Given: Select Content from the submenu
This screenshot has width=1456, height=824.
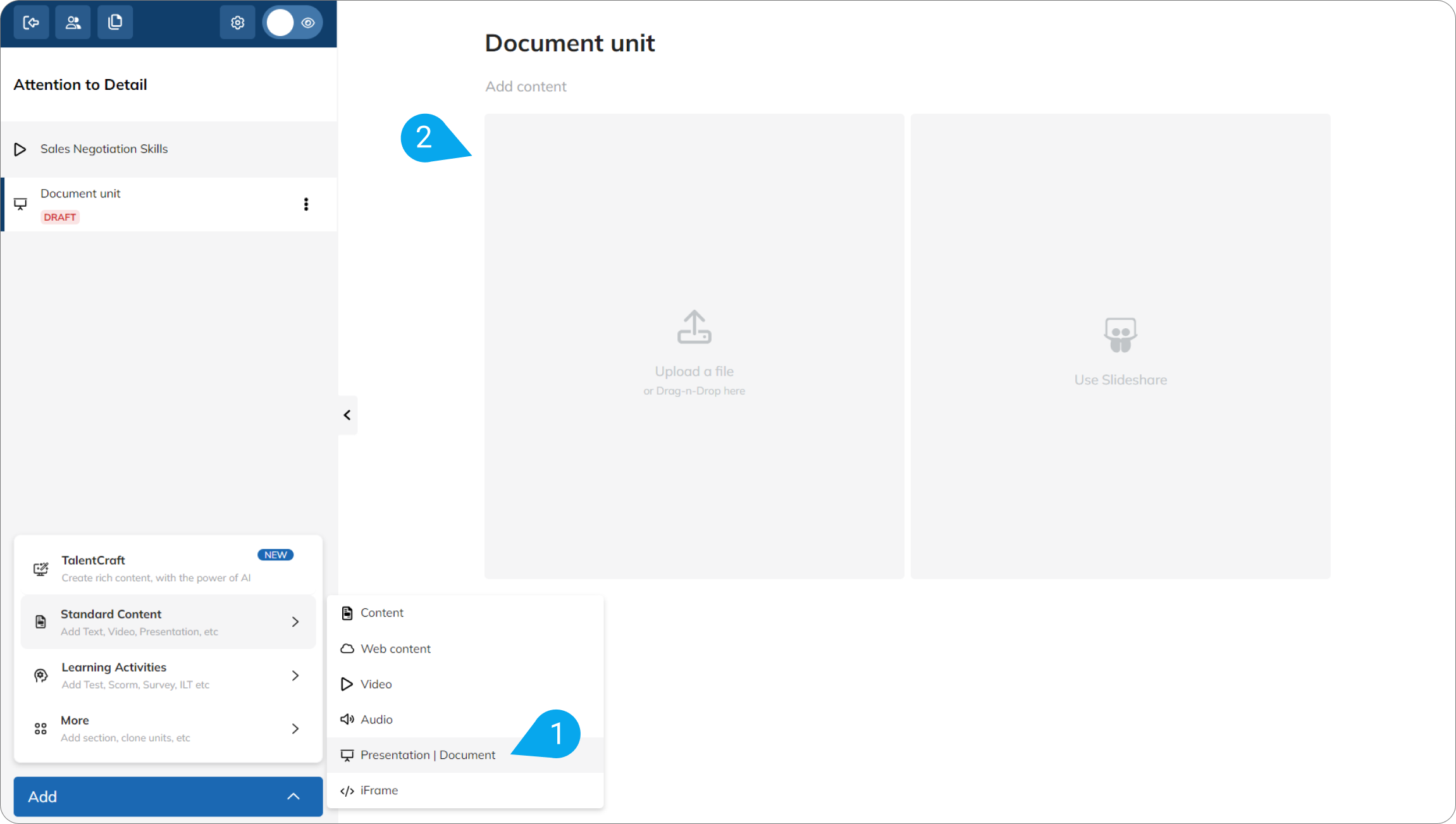Looking at the screenshot, I should point(465,613).
